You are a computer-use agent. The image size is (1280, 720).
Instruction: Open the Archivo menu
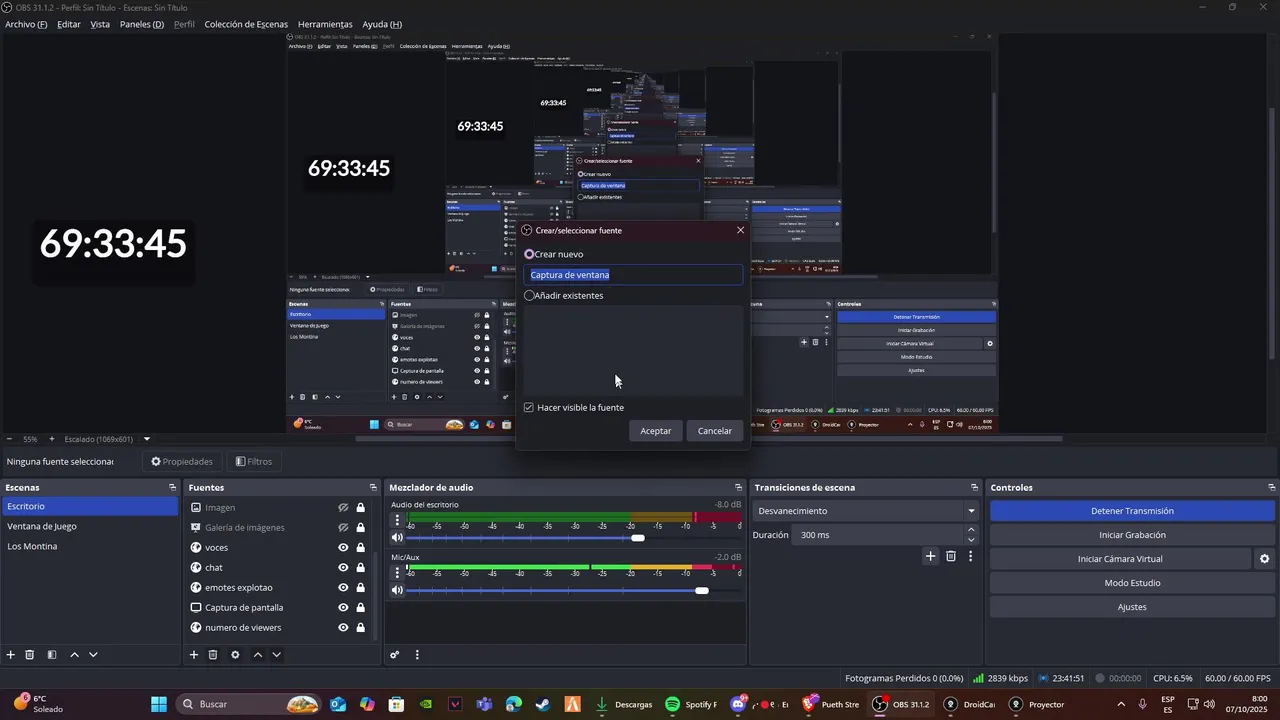pos(26,24)
